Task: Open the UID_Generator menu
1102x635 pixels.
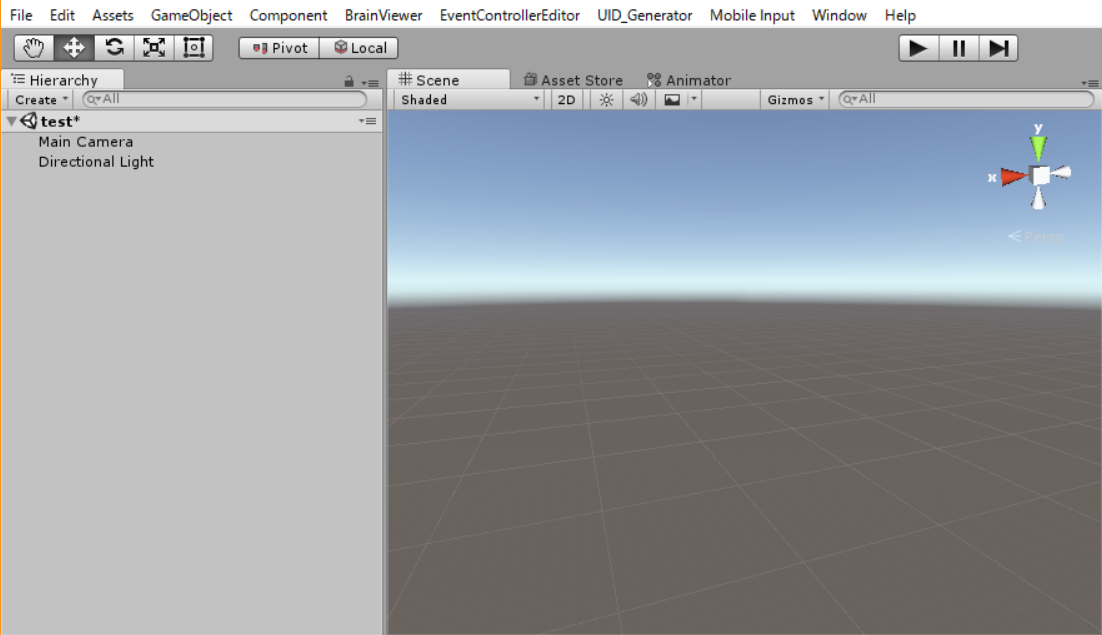Action: (x=644, y=15)
